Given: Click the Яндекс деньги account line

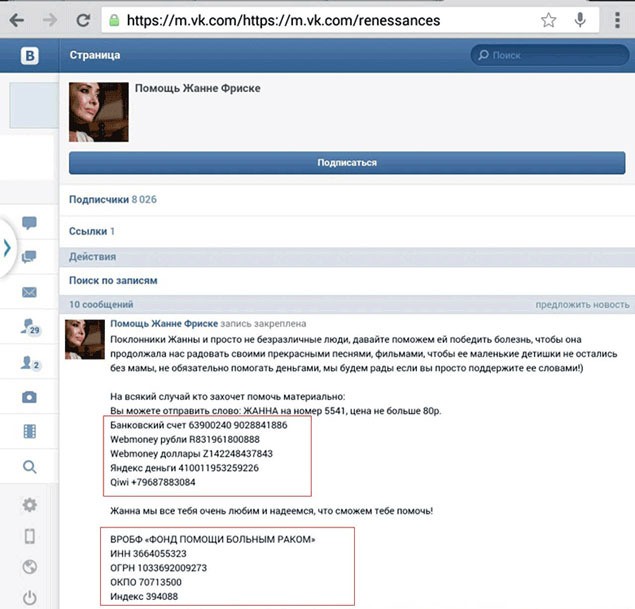Looking at the screenshot, I should coord(185,468).
